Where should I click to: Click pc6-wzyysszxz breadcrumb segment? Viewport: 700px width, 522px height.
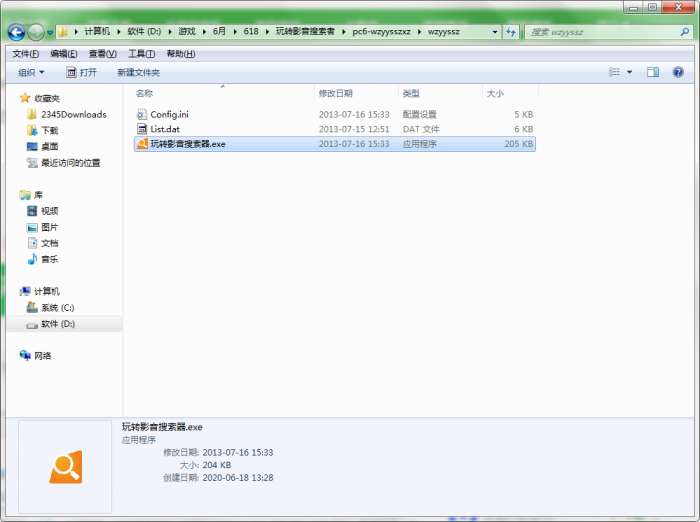(381, 32)
